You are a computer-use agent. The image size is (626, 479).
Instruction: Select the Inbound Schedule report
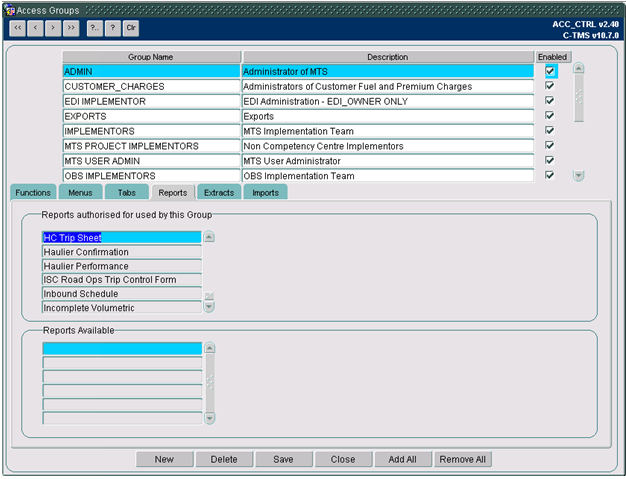pos(122,293)
